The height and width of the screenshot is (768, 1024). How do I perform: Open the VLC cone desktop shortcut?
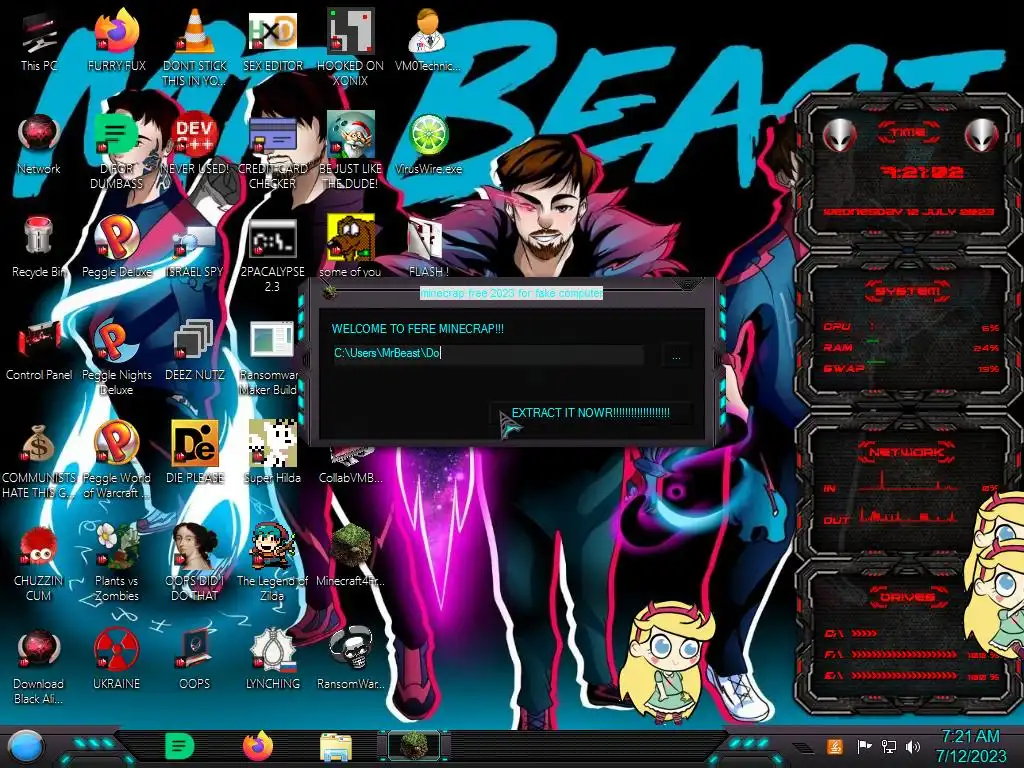click(x=195, y=47)
